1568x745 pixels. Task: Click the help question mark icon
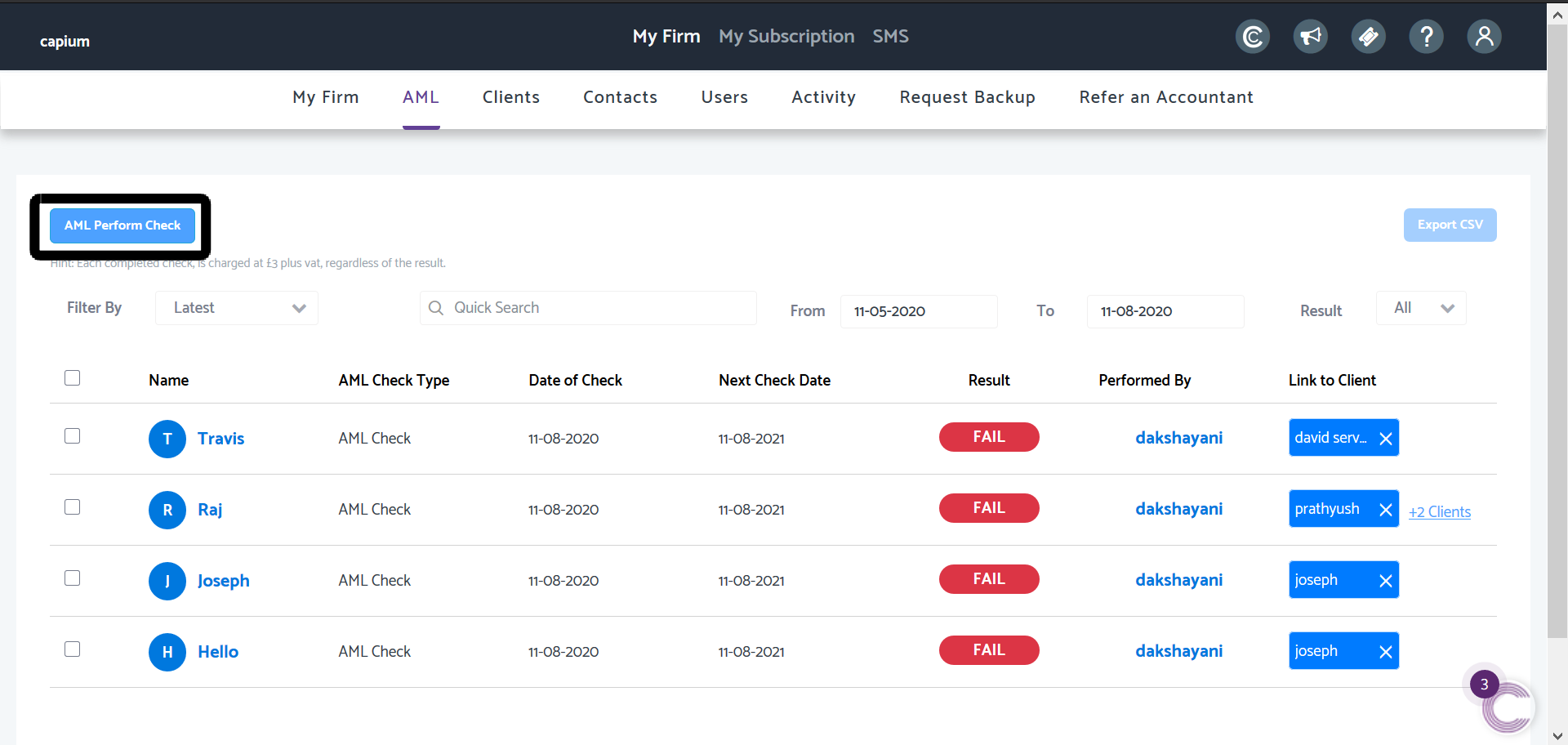[1426, 36]
